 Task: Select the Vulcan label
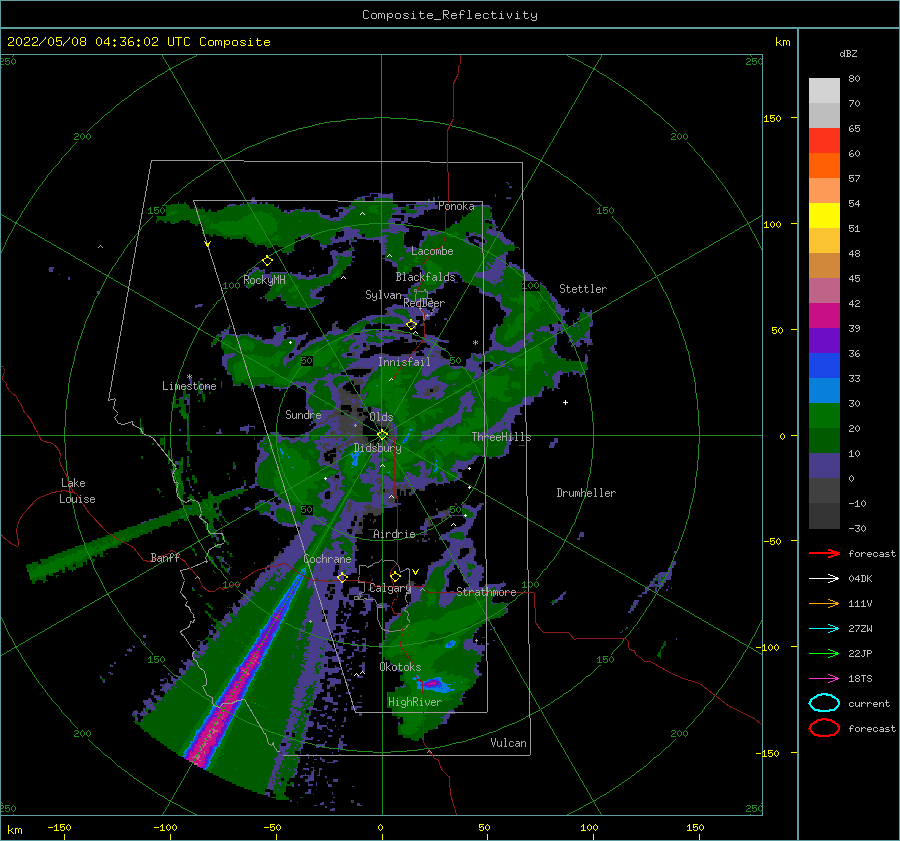pyautogui.click(x=509, y=743)
